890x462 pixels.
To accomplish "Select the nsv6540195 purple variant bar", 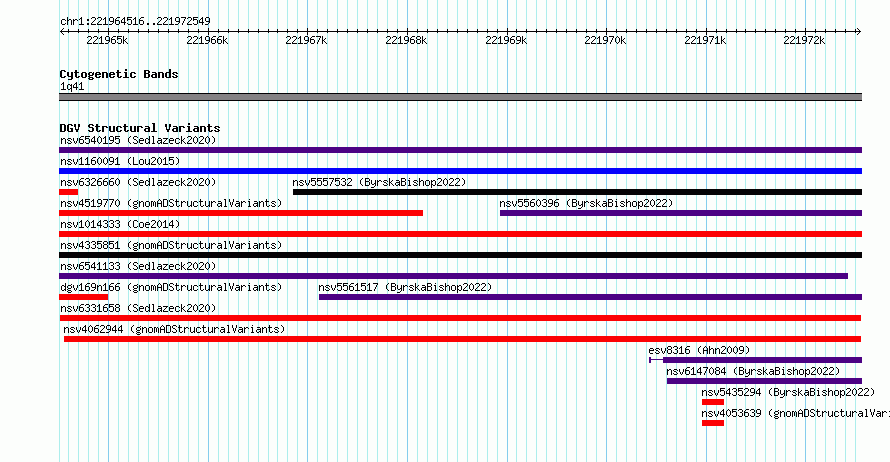I will click(x=460, y=150).
